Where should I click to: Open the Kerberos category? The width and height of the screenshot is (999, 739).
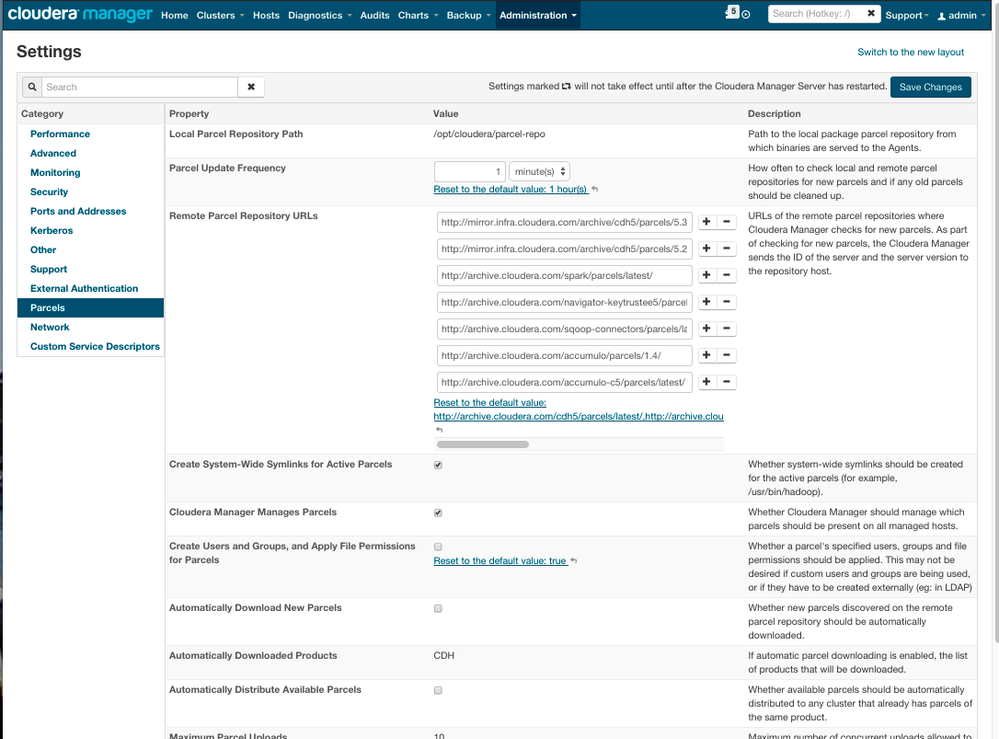click(x=52, y=231)
